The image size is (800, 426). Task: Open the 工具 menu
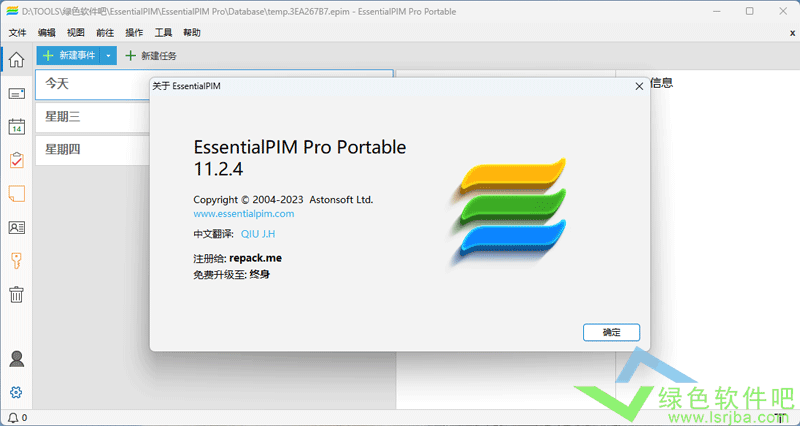[163, 33]
